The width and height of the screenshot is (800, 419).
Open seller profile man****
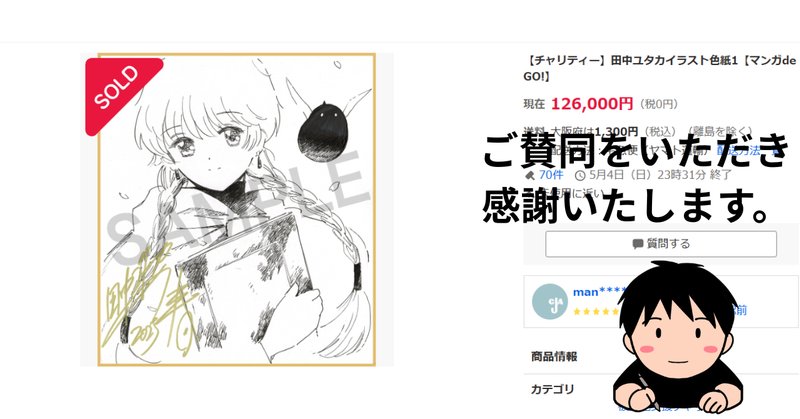pos(598,292)
